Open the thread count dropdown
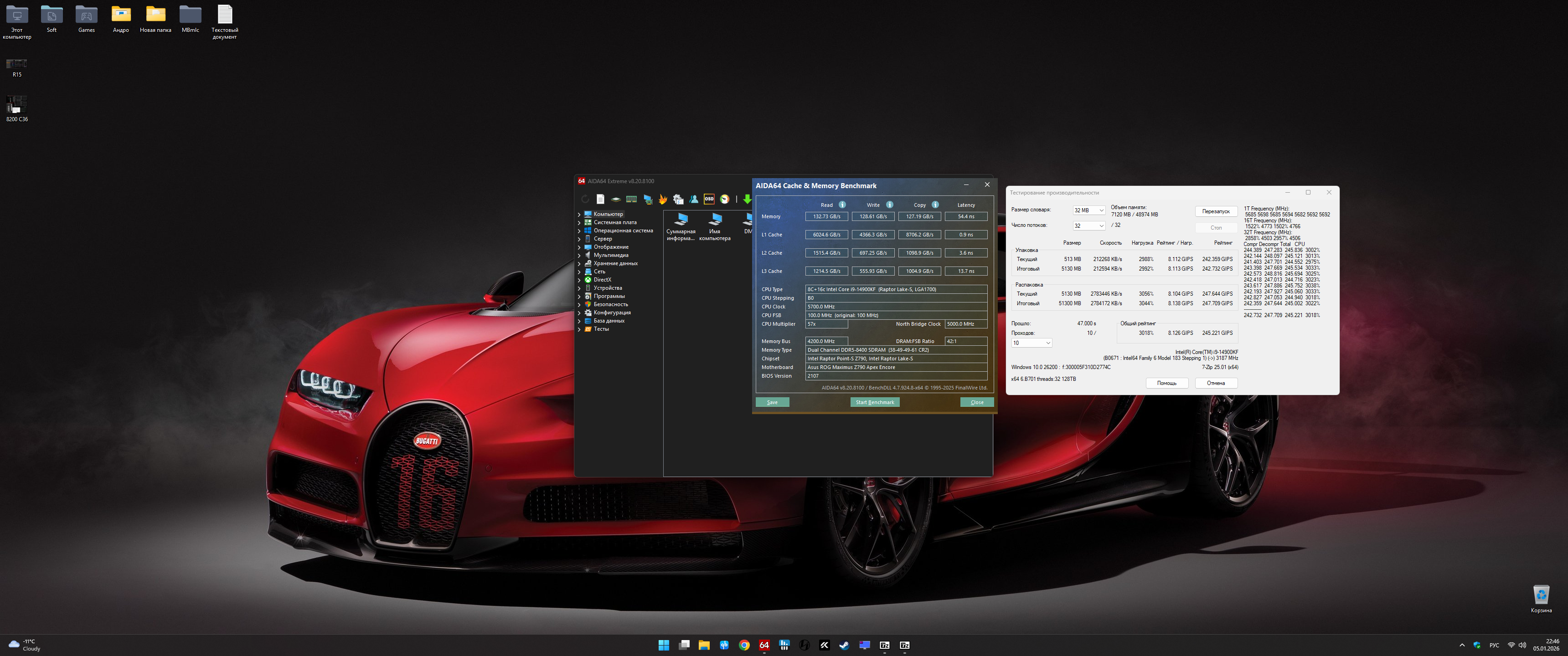The image size is (1568, 656). point(1089,226)
